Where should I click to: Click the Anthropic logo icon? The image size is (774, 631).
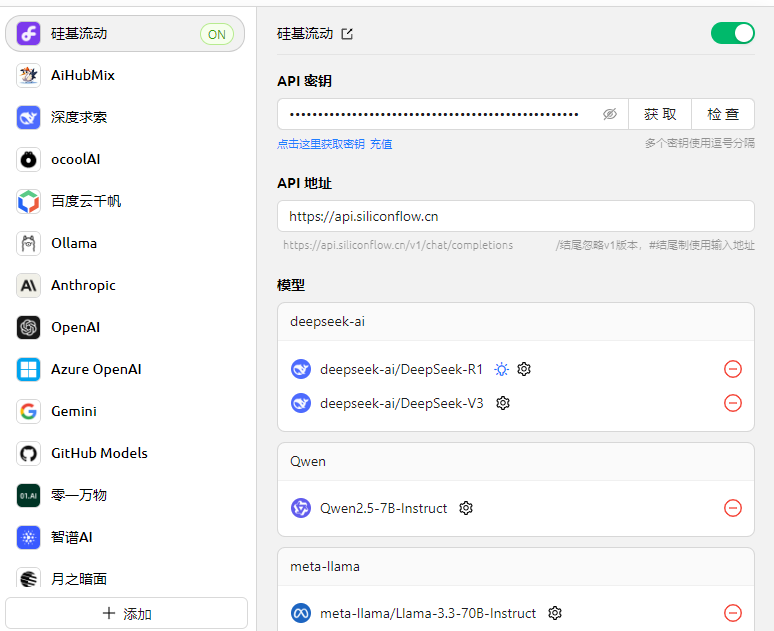point(28,285)
